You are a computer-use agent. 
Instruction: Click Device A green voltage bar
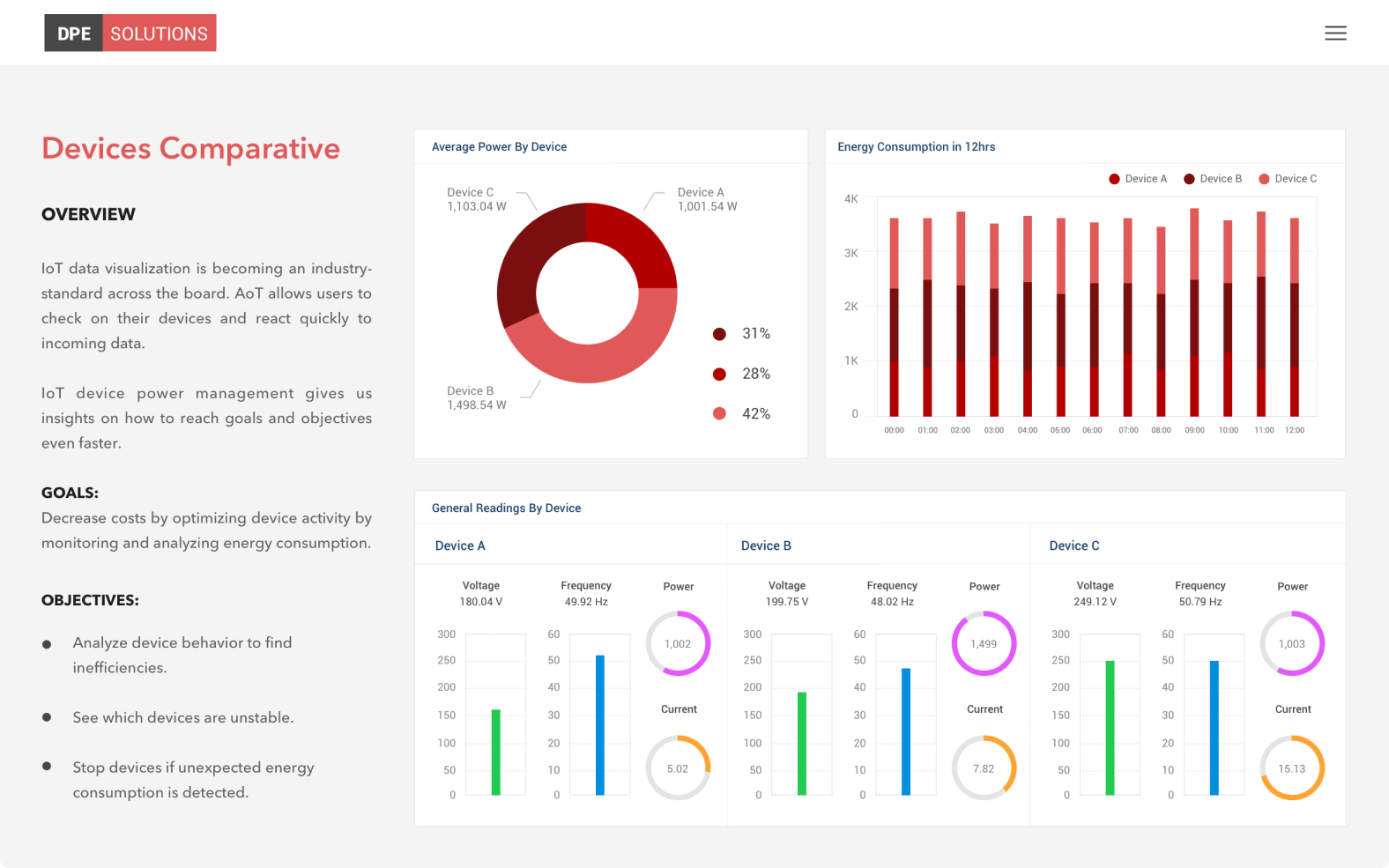point(495,752)
